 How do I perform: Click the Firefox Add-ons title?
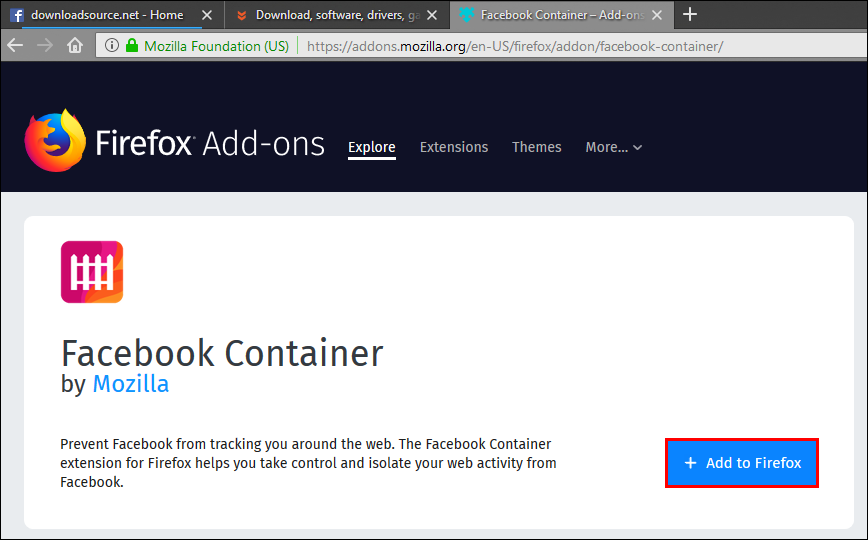210,143
